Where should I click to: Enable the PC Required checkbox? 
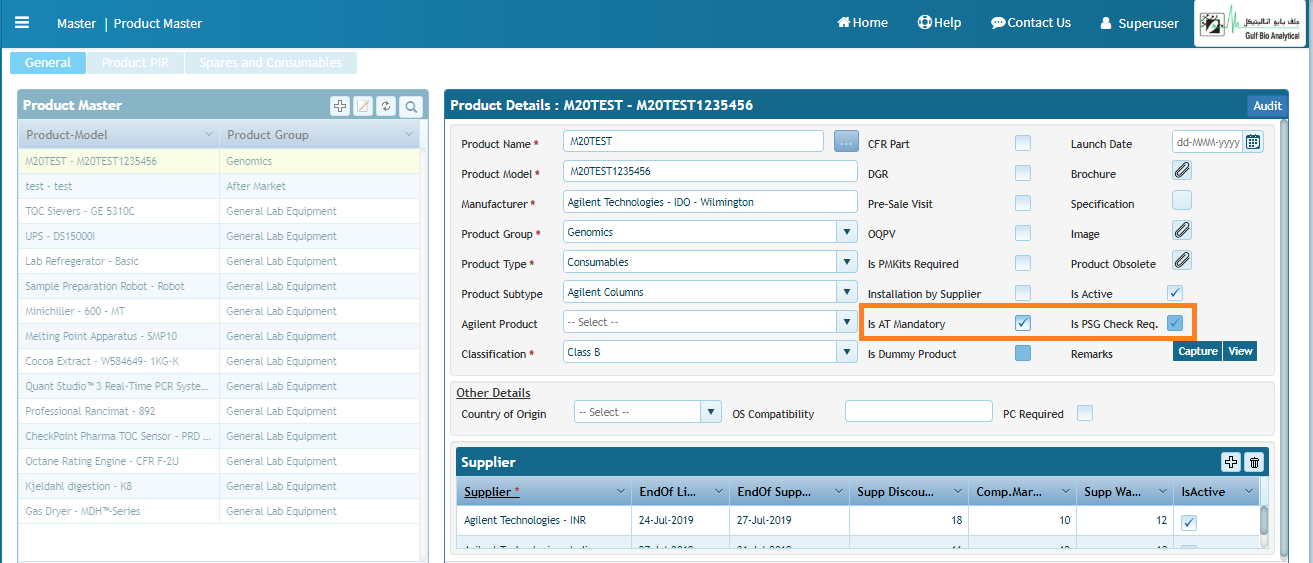(x=1085, y=413)
